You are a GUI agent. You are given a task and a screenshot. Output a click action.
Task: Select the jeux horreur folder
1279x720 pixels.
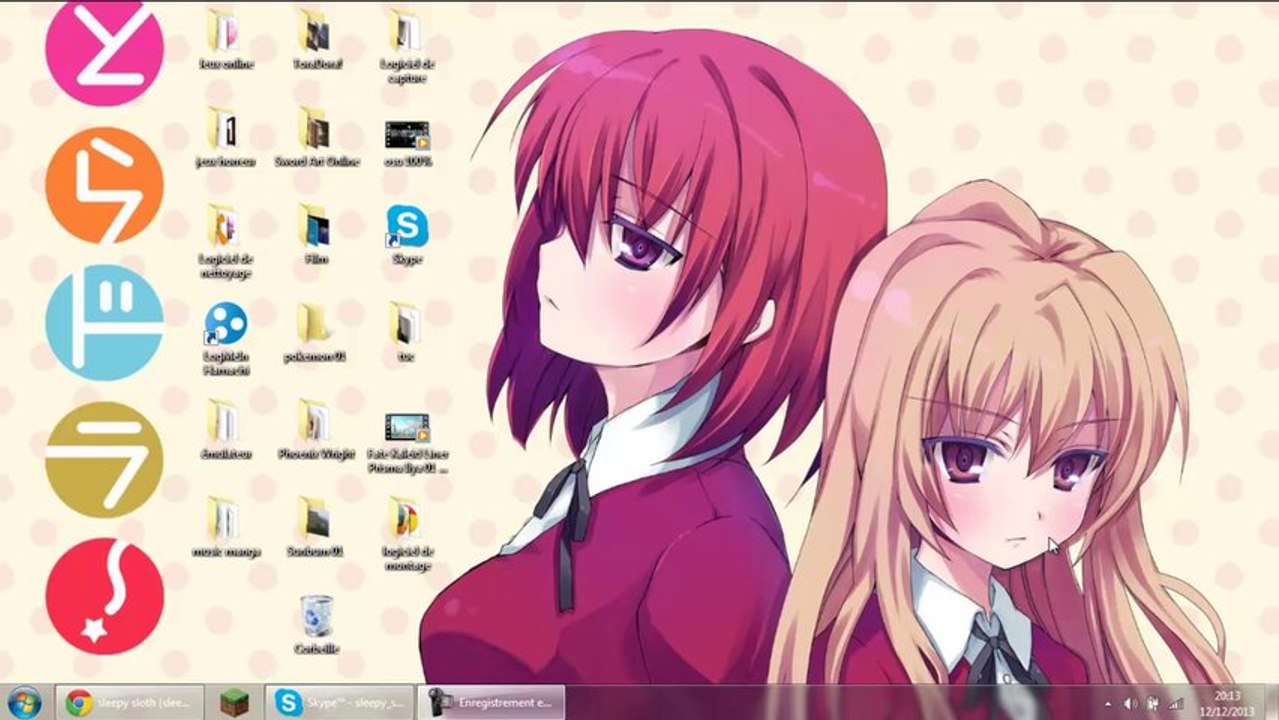(225, 137)
